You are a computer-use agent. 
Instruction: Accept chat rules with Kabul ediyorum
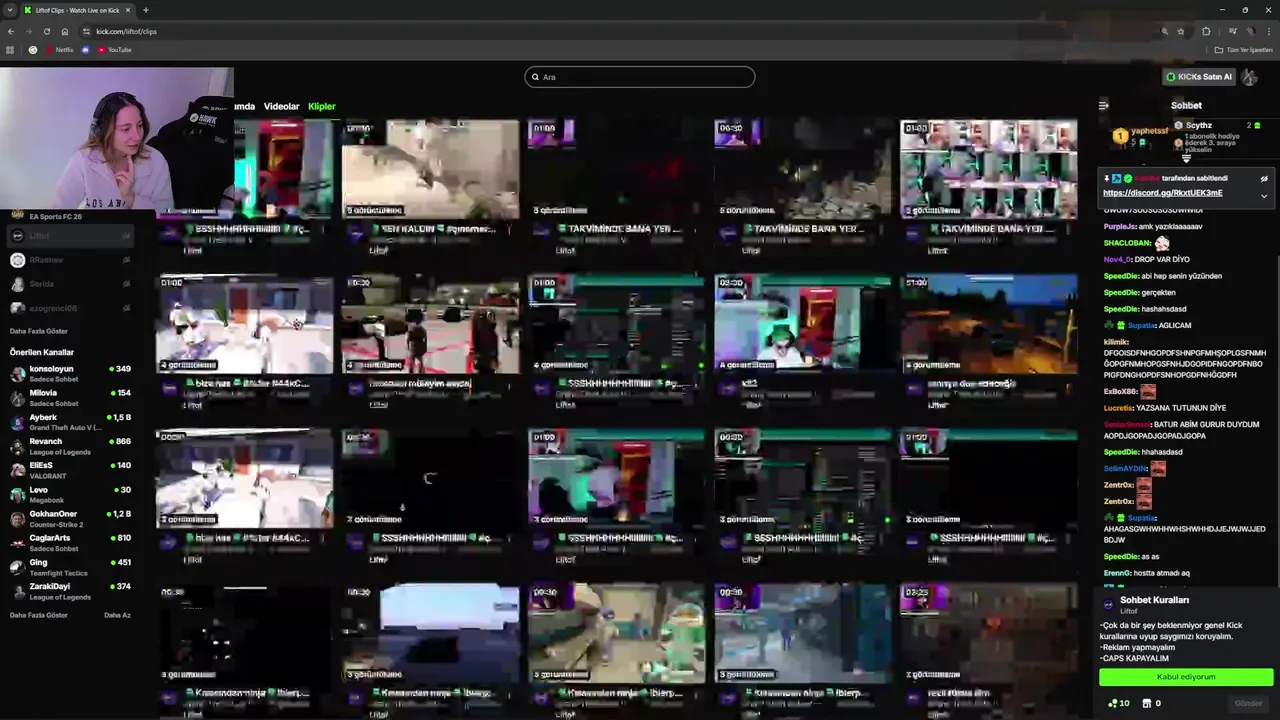(x=1186, y=677)
